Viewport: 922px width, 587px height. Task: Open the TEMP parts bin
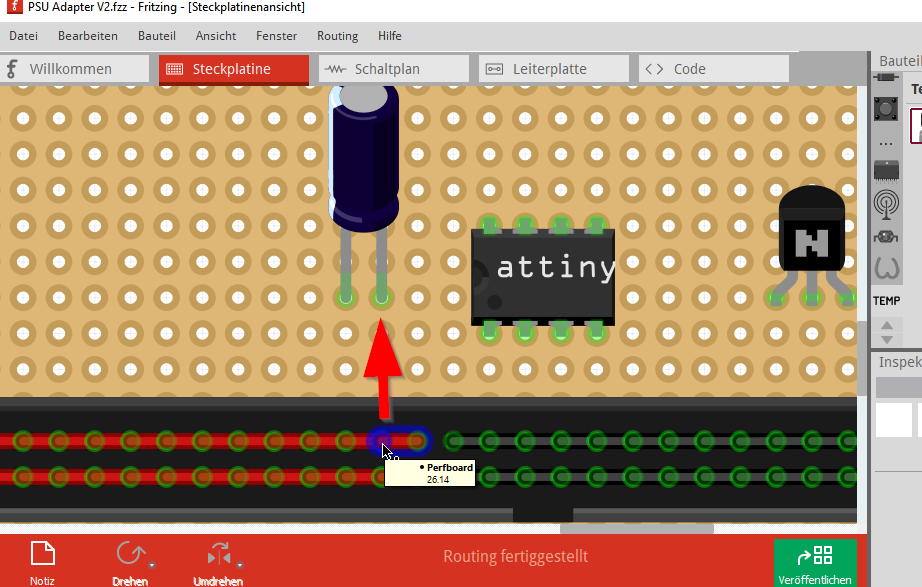[x=886, y=301]
